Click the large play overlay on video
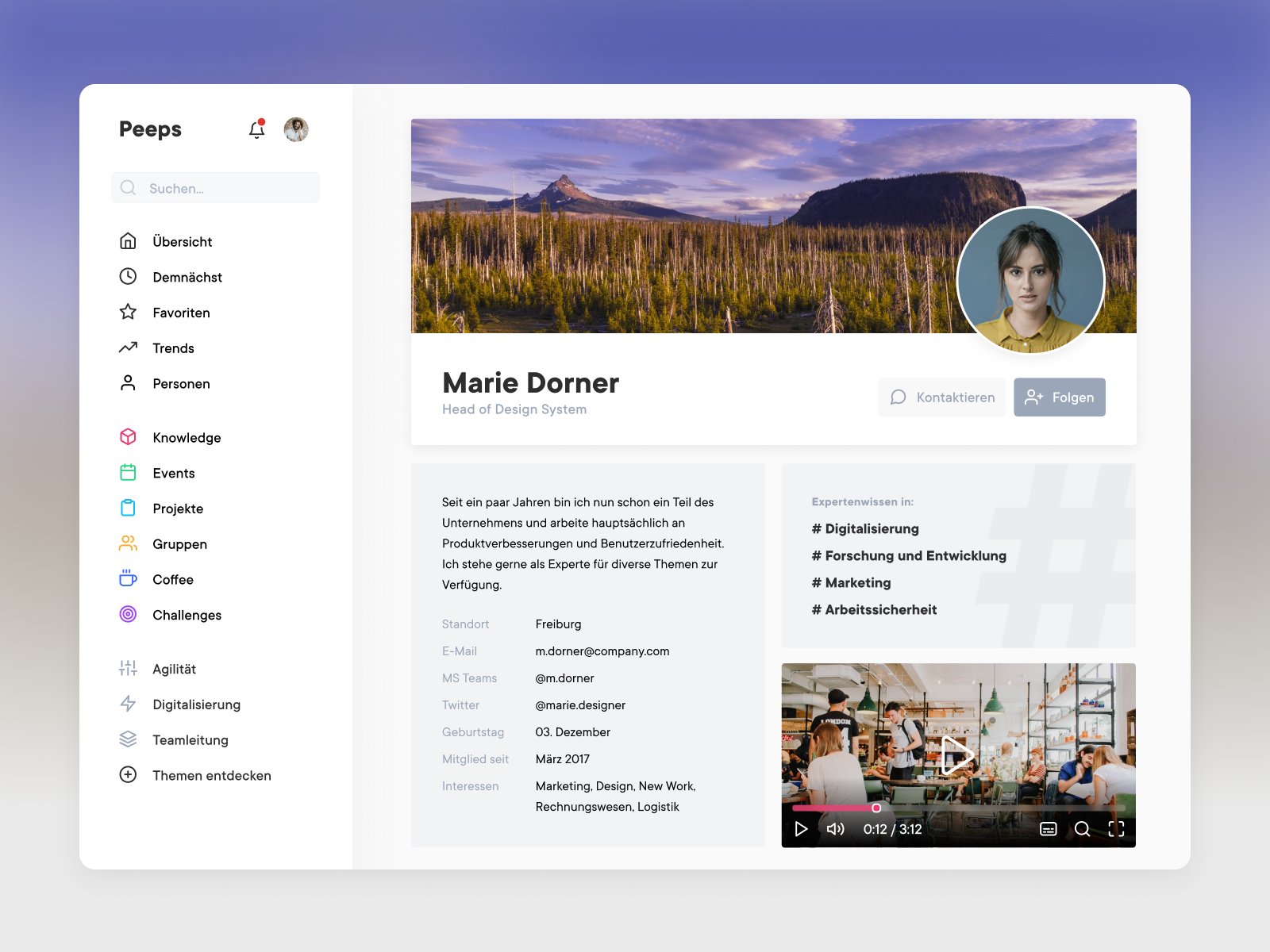Screen dimensions: 1270x952 [957, 754]
